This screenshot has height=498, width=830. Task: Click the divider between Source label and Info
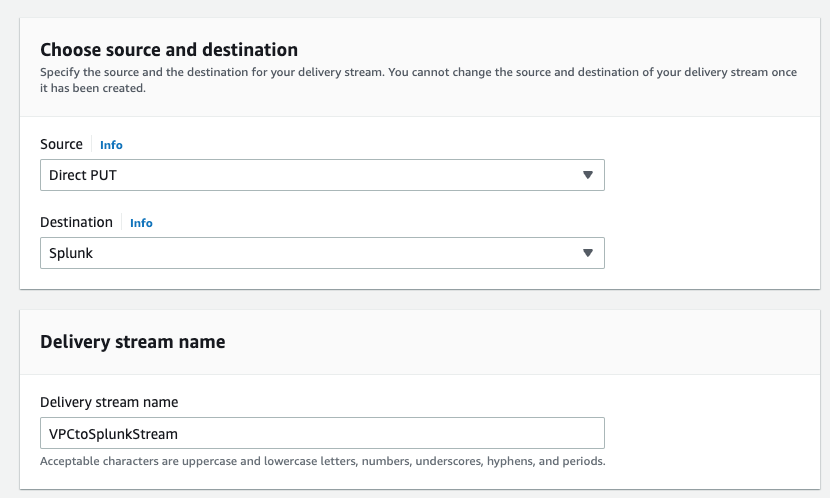pos(92,144)
